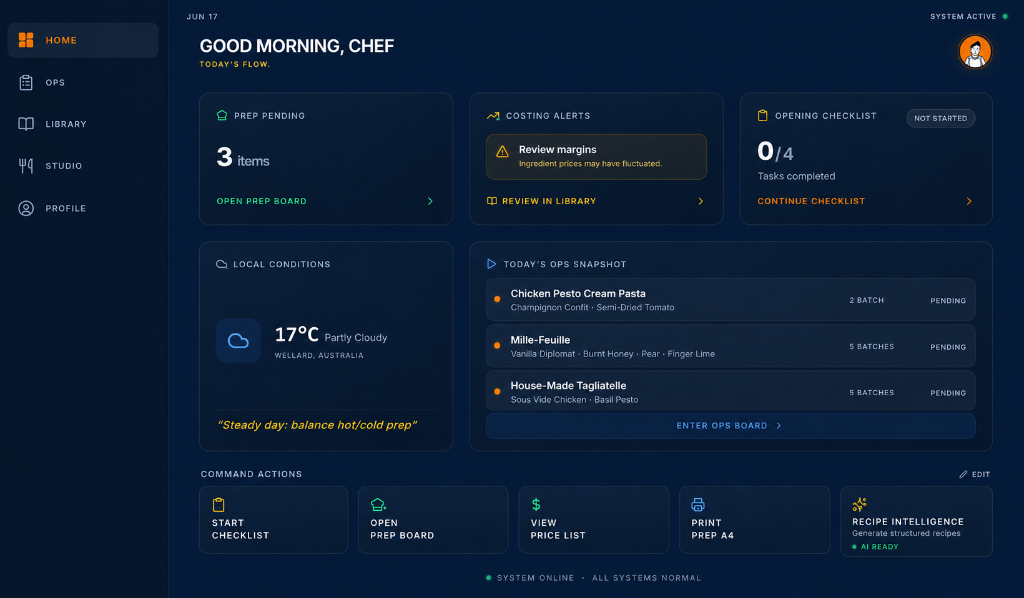This screenshot has width=1024, height=598.
Task: Click the orange status dot for Mille-Feuille
Action: tap(497, 345)
